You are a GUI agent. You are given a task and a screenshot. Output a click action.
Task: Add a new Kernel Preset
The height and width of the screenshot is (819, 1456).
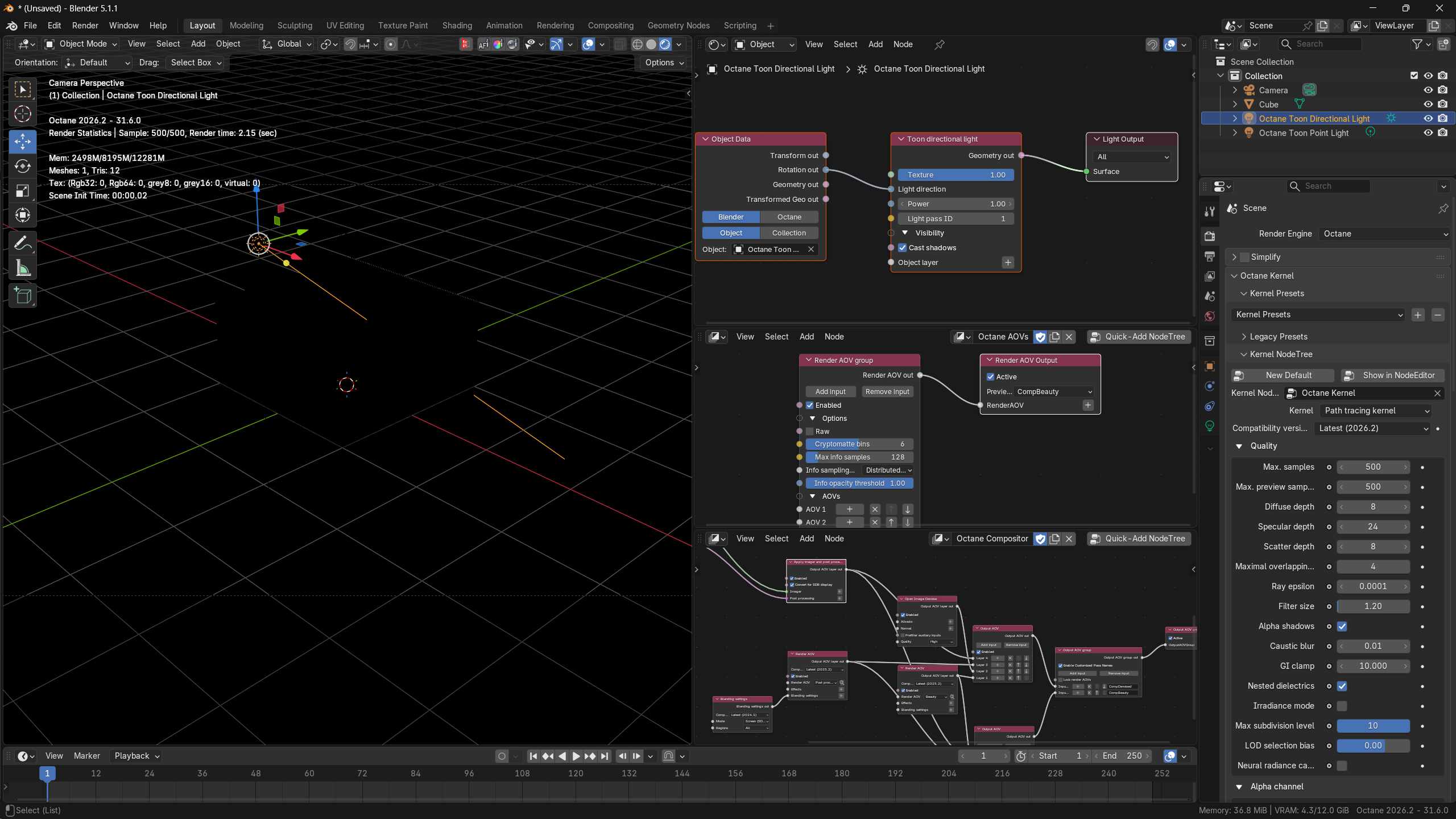pos(1418,315)
